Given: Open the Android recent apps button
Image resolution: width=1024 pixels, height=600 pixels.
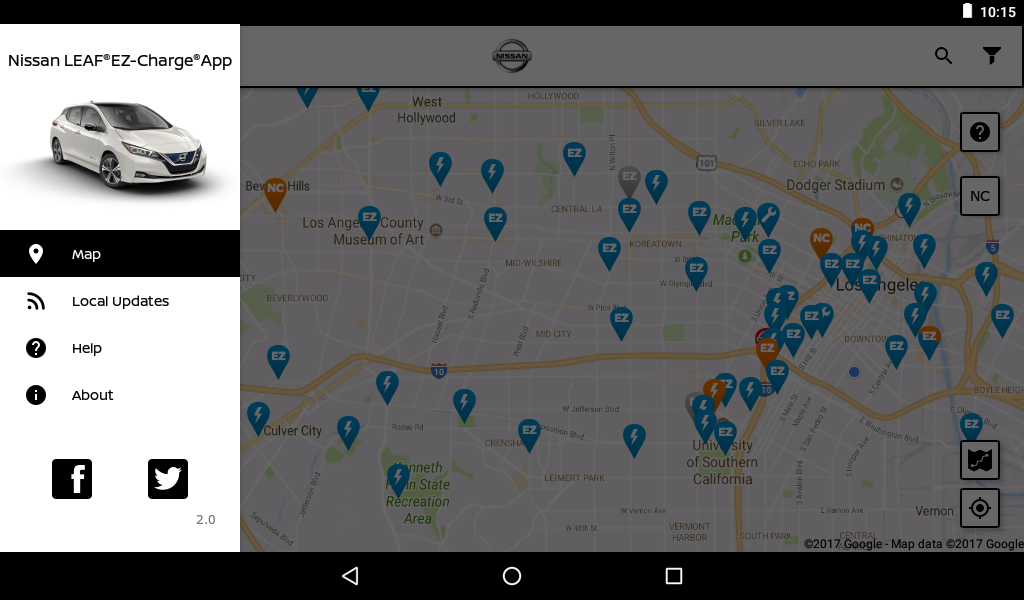Looking at the screenshot, I should click(673, 576).
